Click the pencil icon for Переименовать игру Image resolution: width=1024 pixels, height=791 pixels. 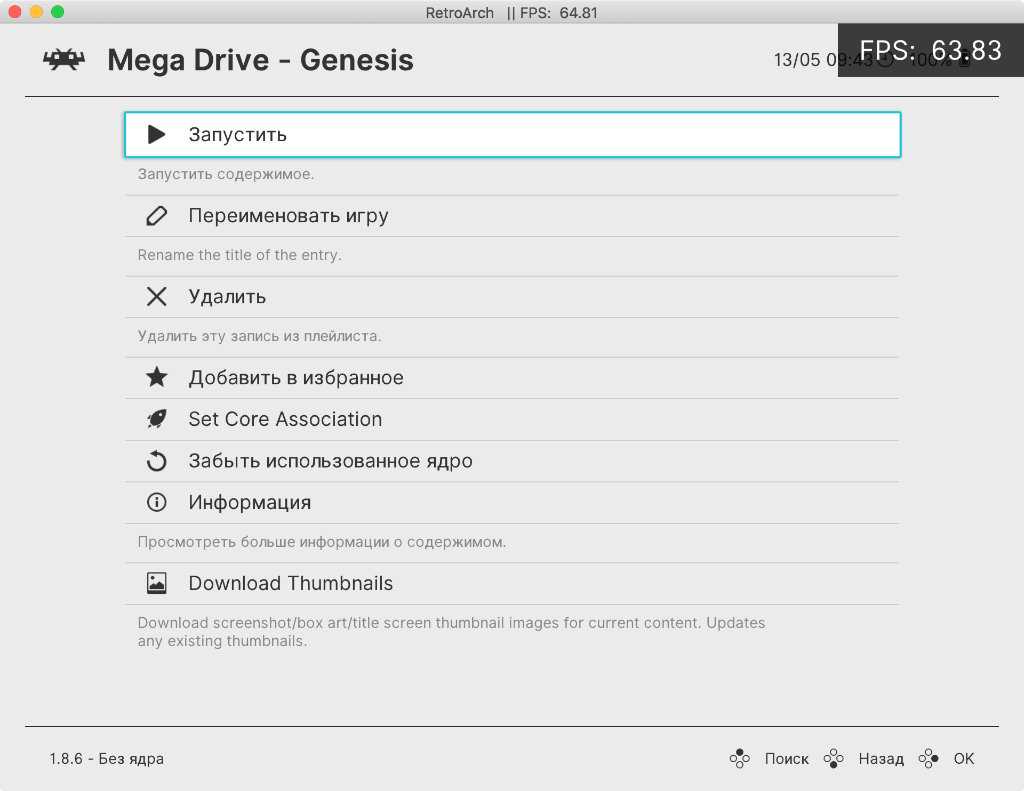coord(156,216)
